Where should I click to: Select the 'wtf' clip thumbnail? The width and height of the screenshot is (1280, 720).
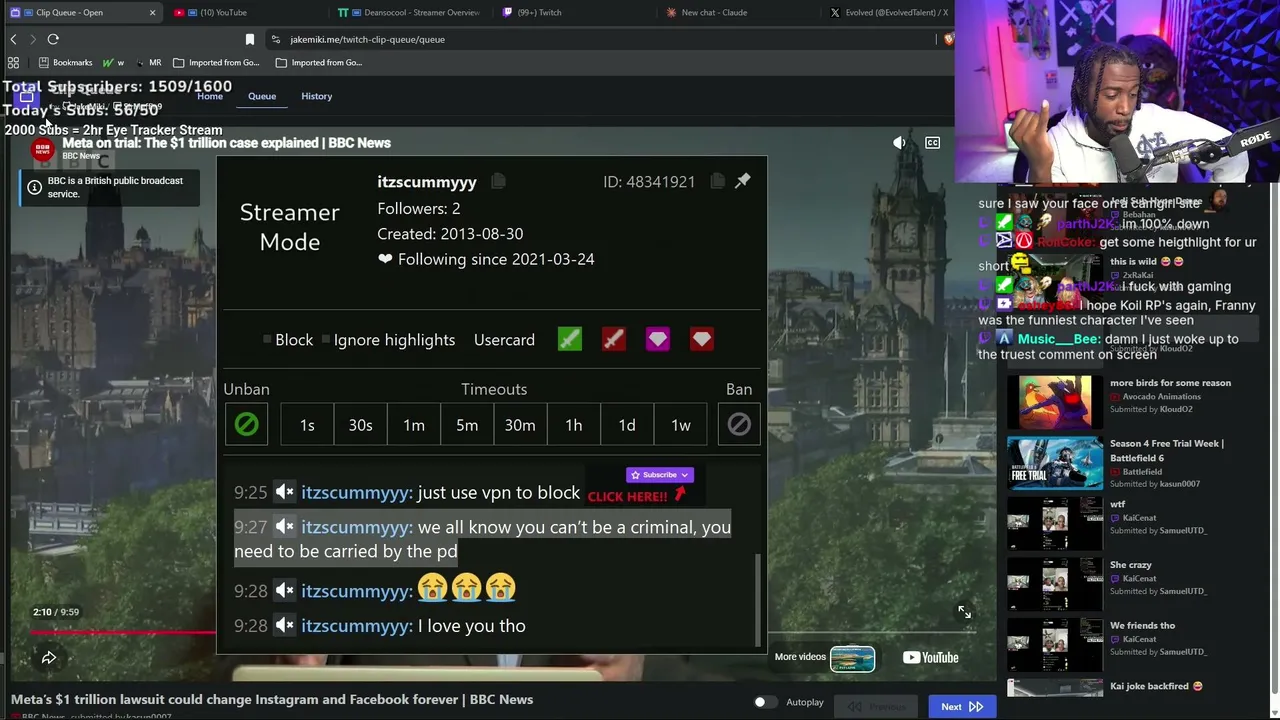[x=1055, y=524]
